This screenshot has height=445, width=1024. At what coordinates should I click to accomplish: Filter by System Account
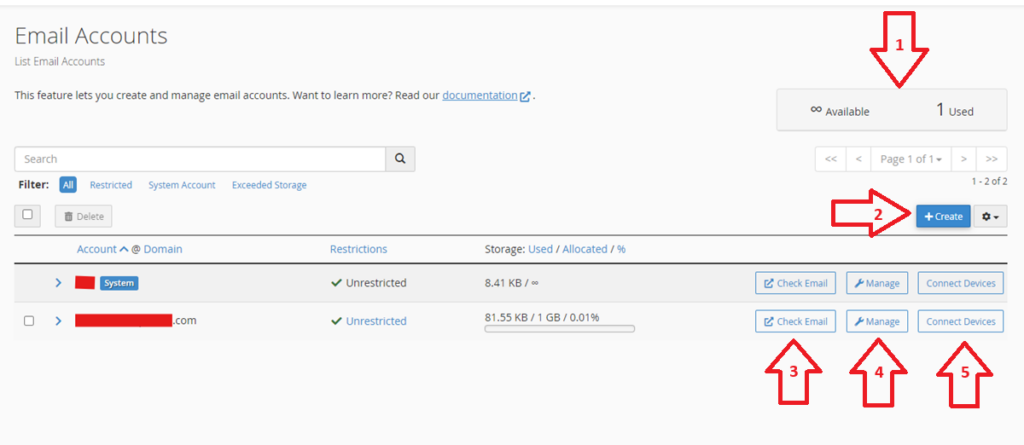click(x=182, y=185)
